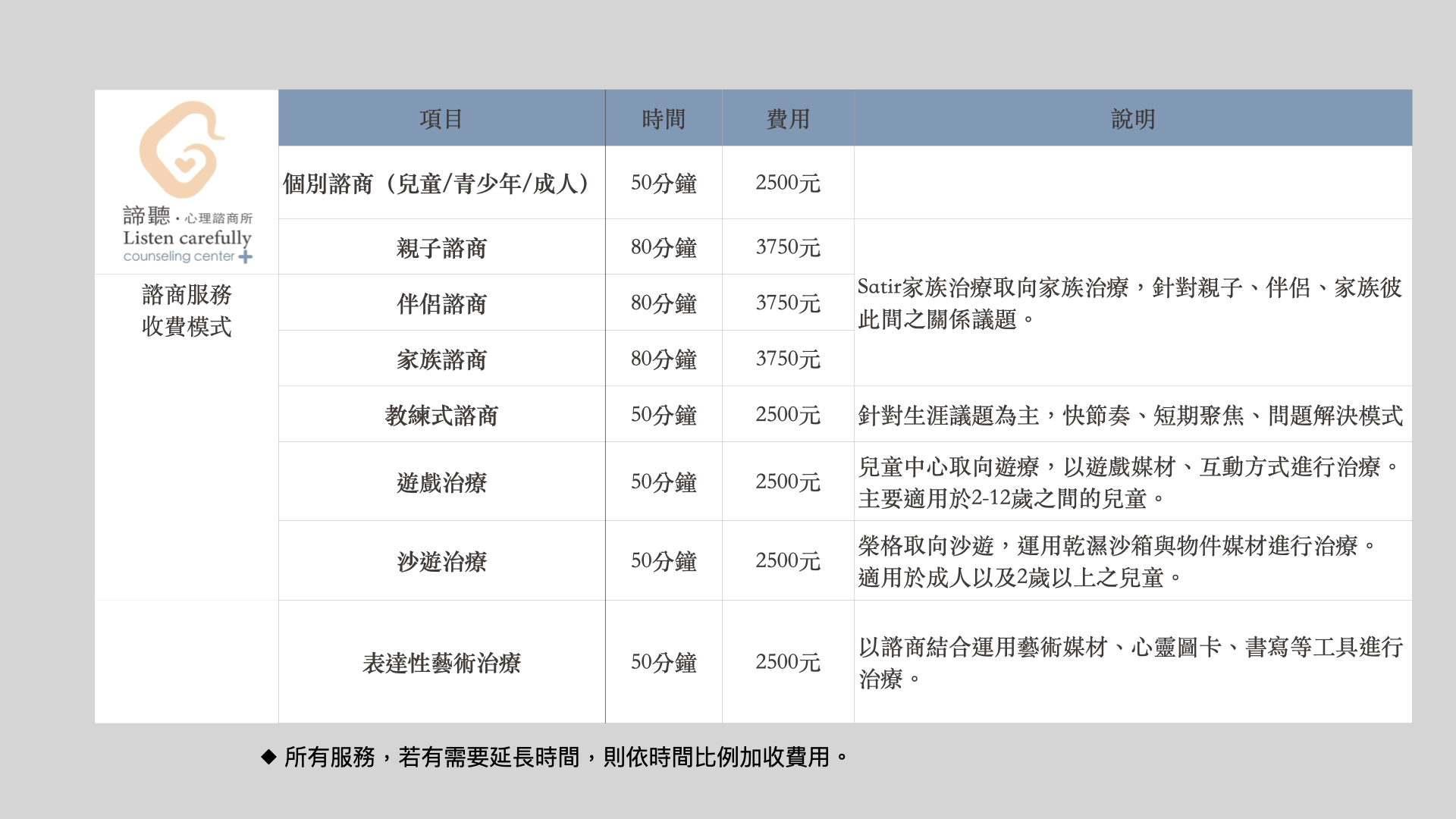Click the orange heart spiral logo
Viewport: 1456px width, 819px height.
click(x=182, y=149)
